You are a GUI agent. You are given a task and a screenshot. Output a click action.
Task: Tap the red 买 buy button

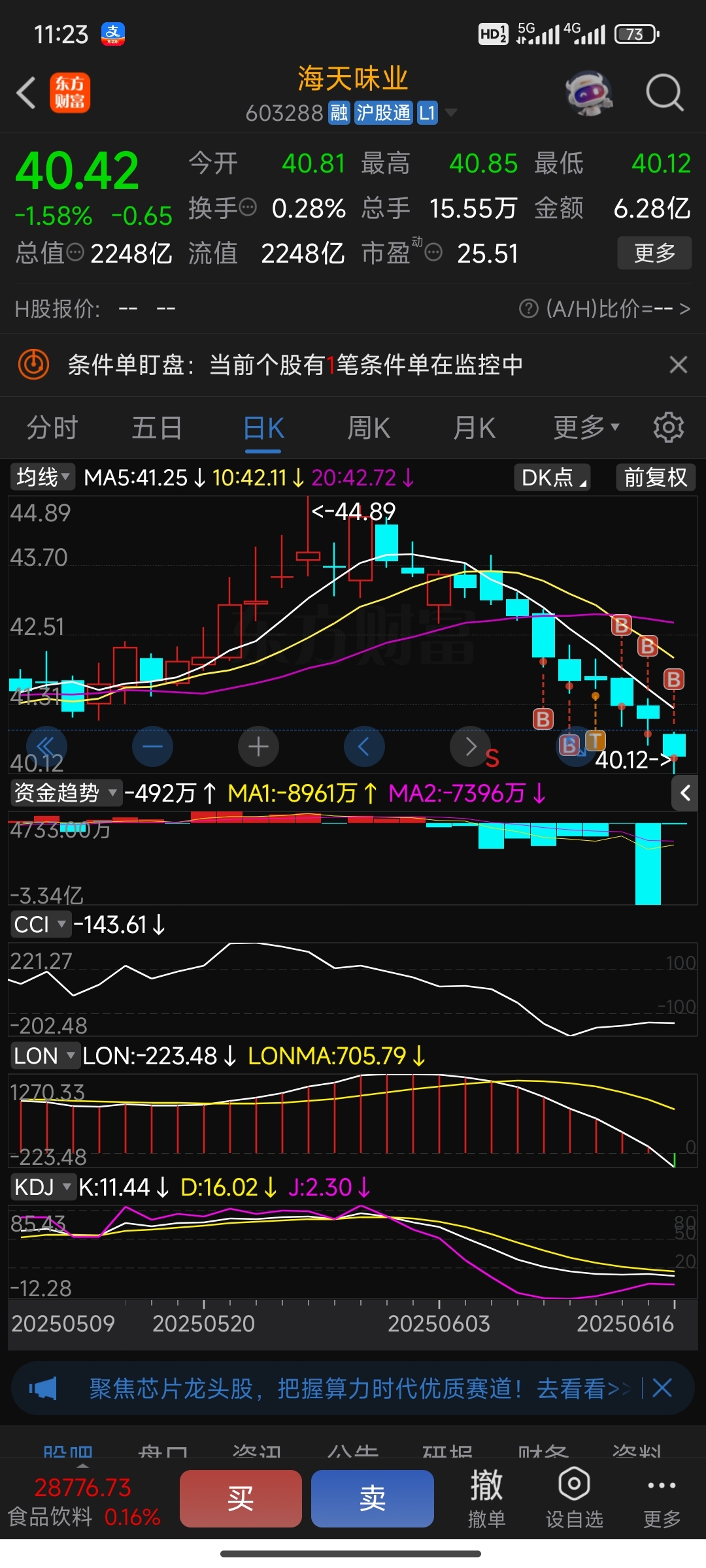coord(241,1499)
